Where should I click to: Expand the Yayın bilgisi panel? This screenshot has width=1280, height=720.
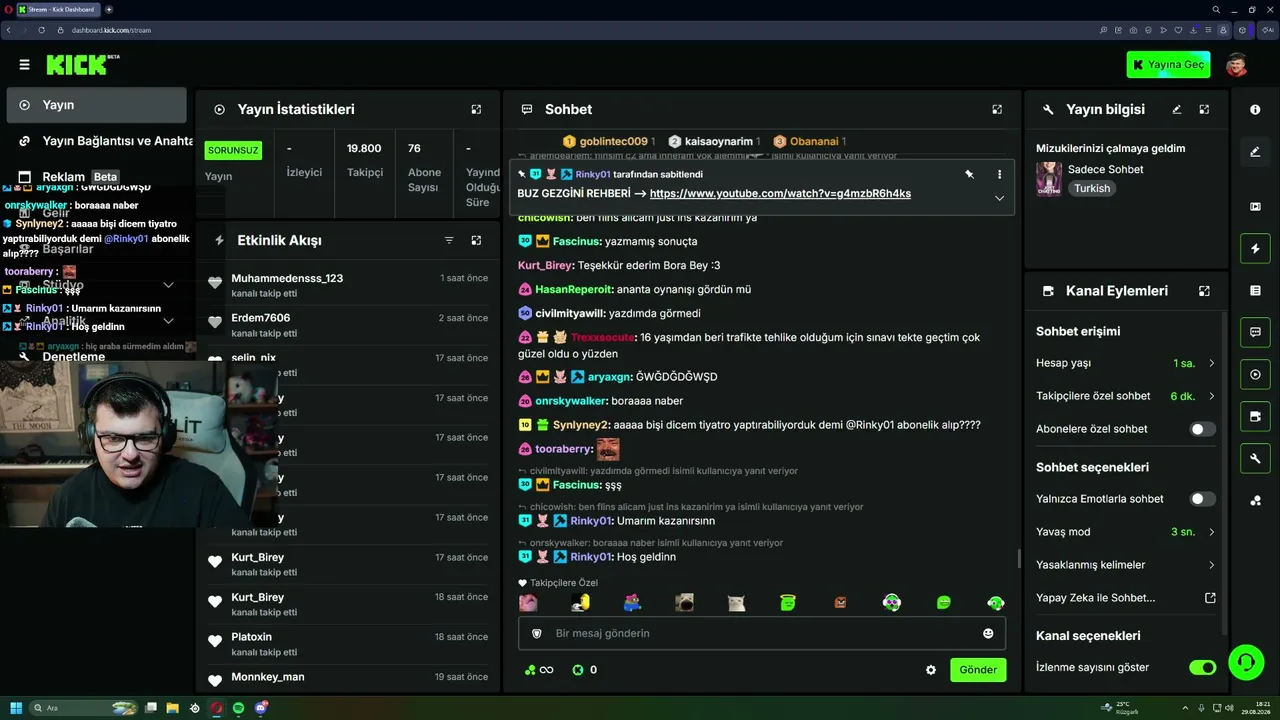pyautogui.click(x=1204, y=109)
